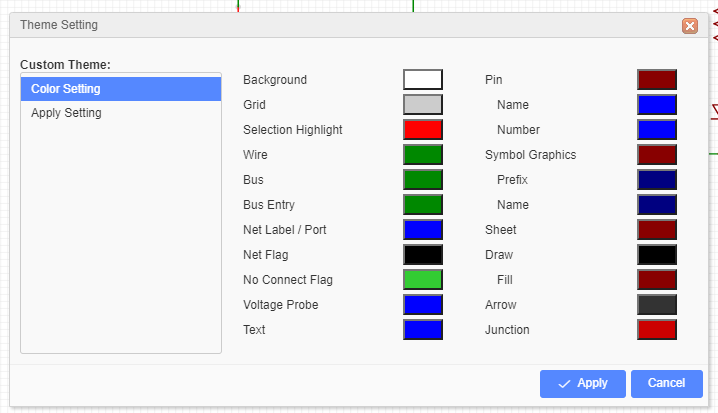
Task: Edit the Arrow color swatch
Action: coord(657,305)
